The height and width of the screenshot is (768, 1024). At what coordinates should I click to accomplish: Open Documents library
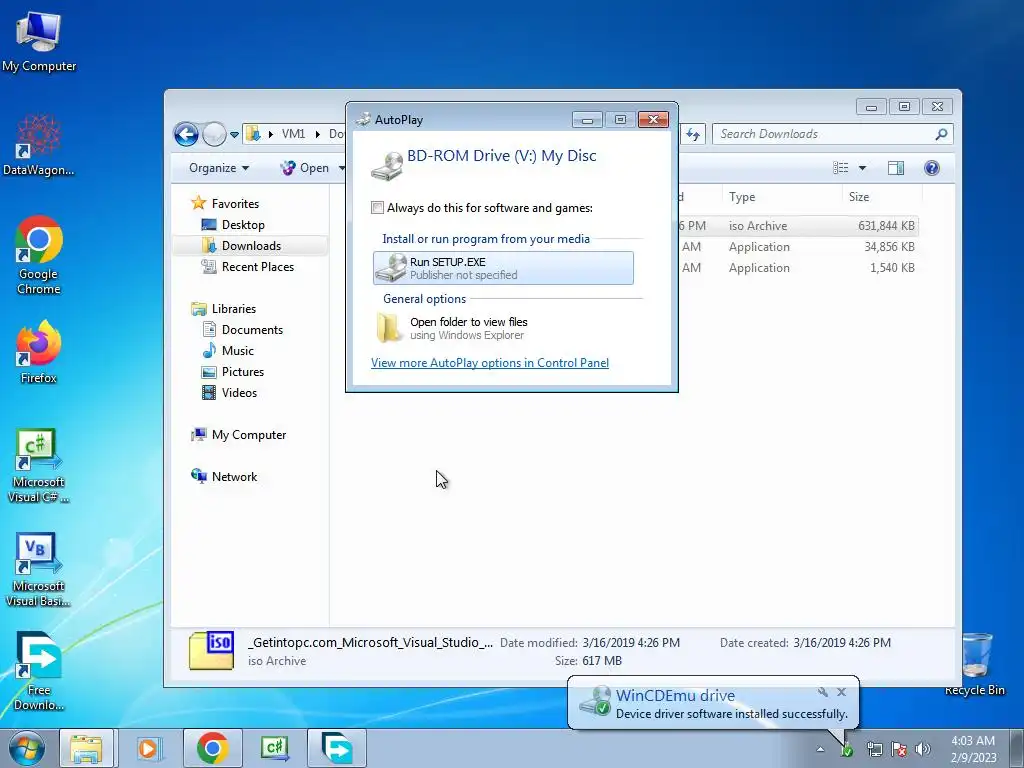pyautogui.click(x=242, y=330)
